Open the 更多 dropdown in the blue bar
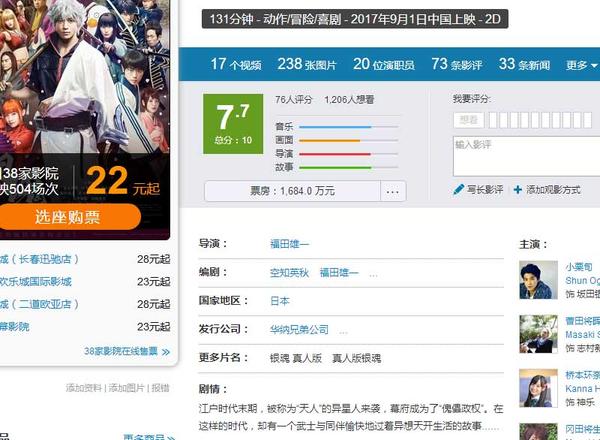Image resolution: width=600 pixels, height=440 pixels. point(582,65)
